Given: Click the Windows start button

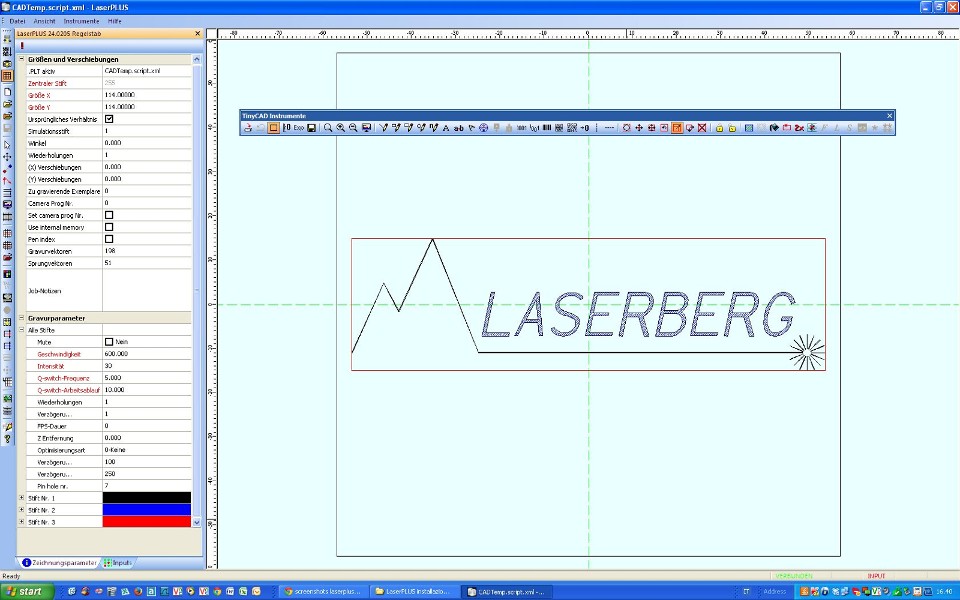Looking at the screenshot, I should click(x=27, y=591).
